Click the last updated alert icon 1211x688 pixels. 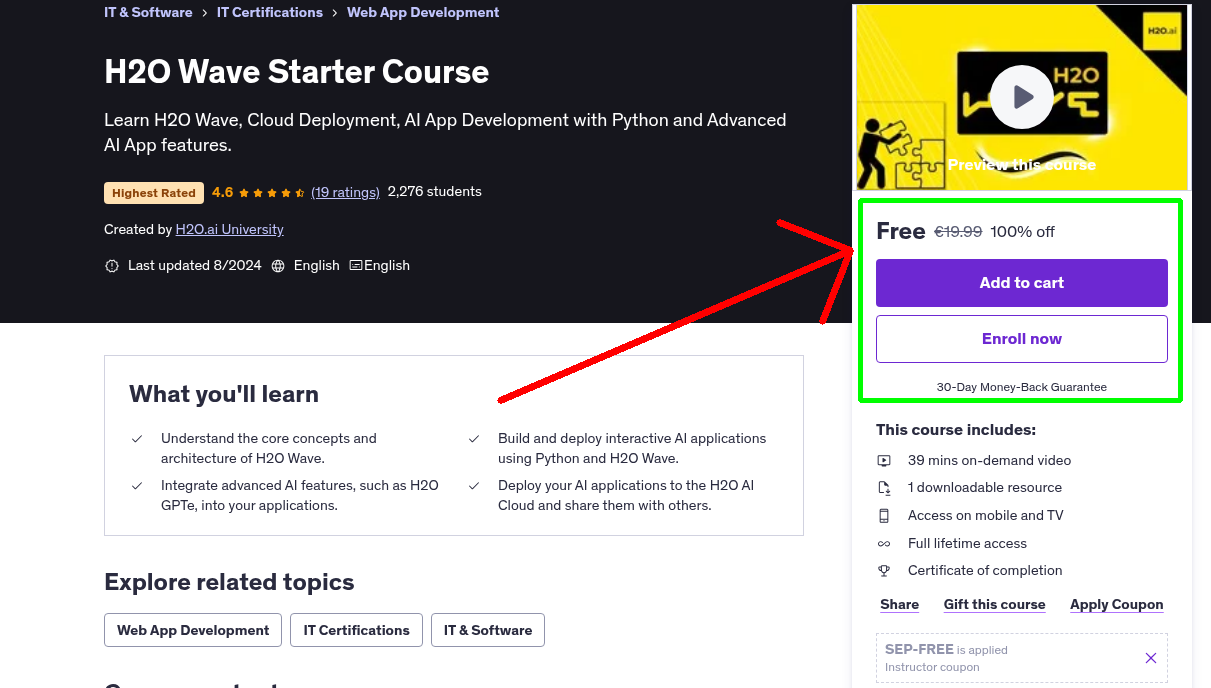pyautogui.click(x=112, y=266)
